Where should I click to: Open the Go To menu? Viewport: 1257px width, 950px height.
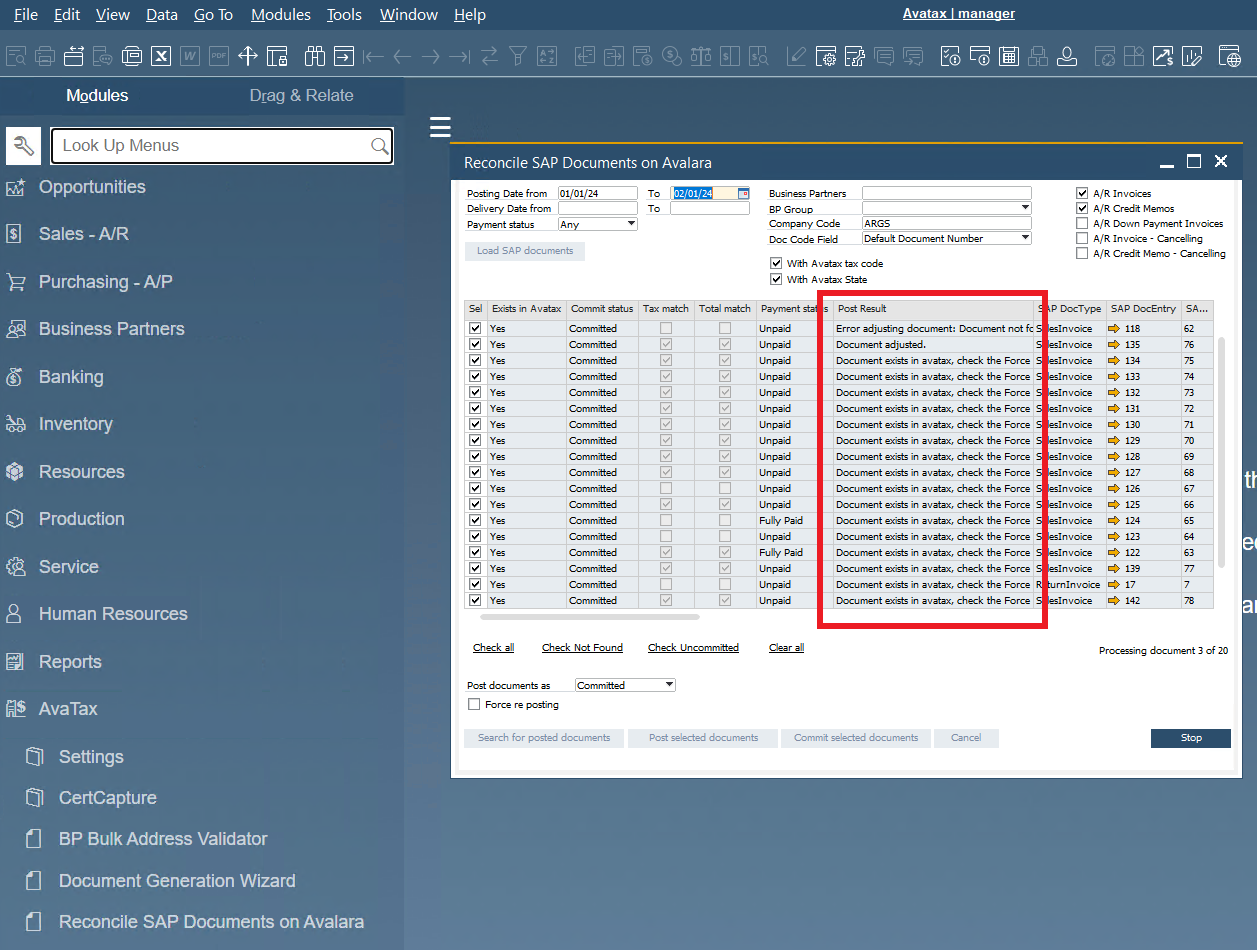click(x=213, y=14)
